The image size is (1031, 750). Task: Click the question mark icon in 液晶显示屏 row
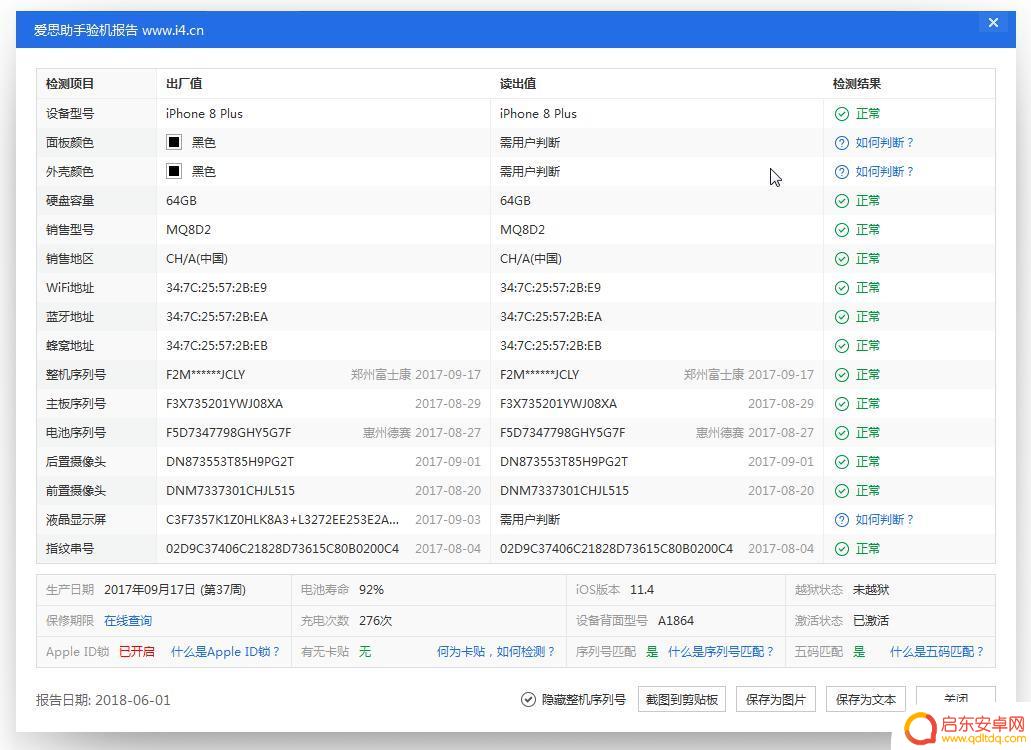[x=842, y=519]
